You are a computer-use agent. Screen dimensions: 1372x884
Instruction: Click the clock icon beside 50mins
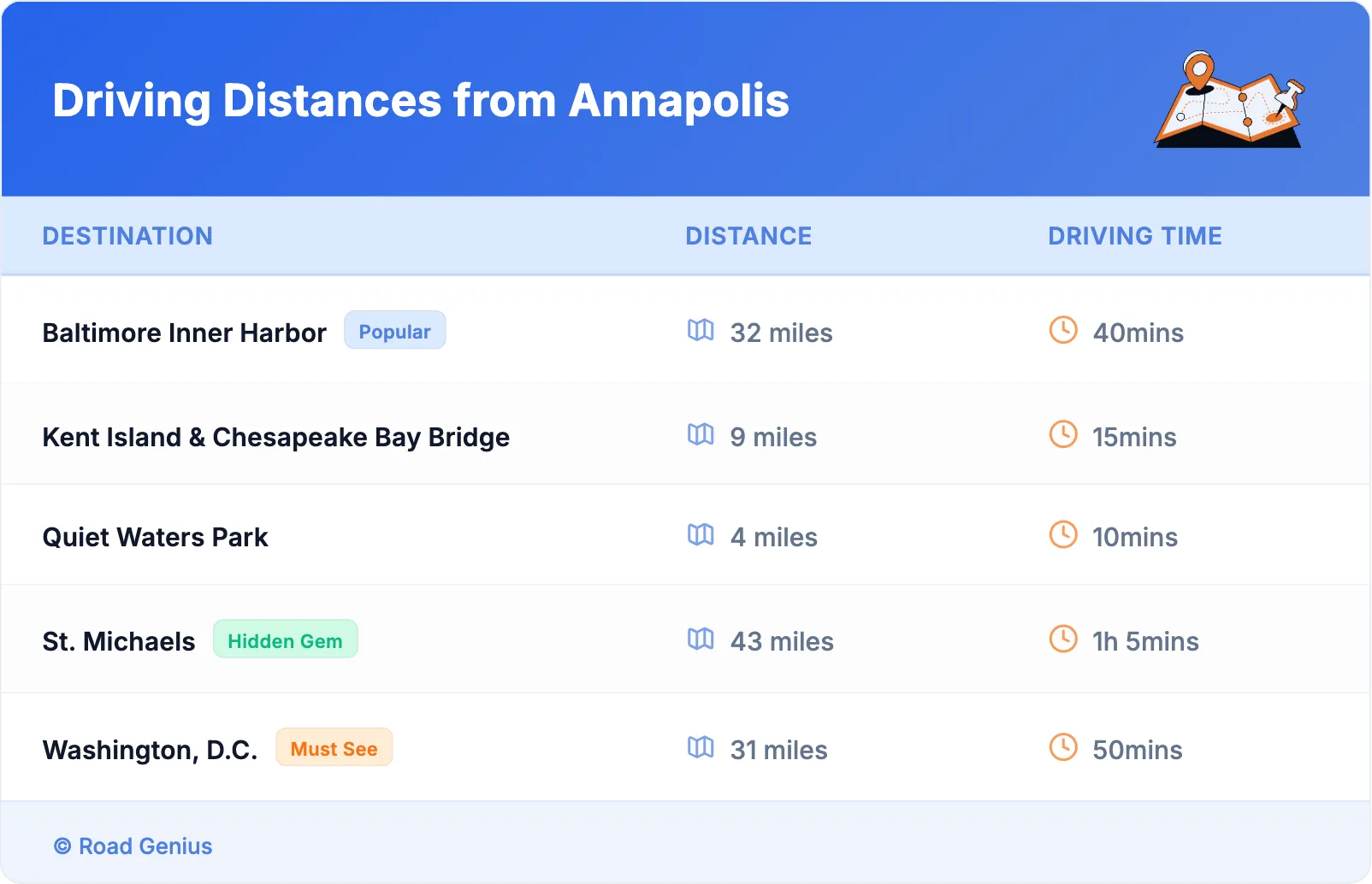pos(1063,747)
